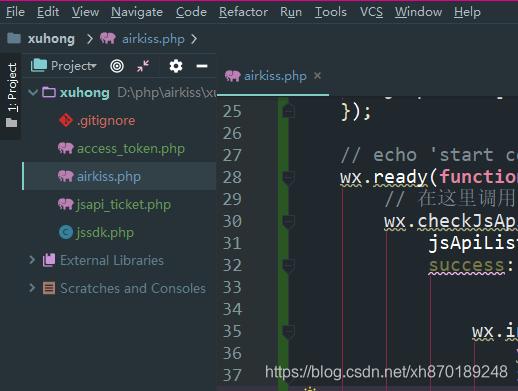Click line number 33 in the gutter
518x391 pixels.
click(232, 287)
